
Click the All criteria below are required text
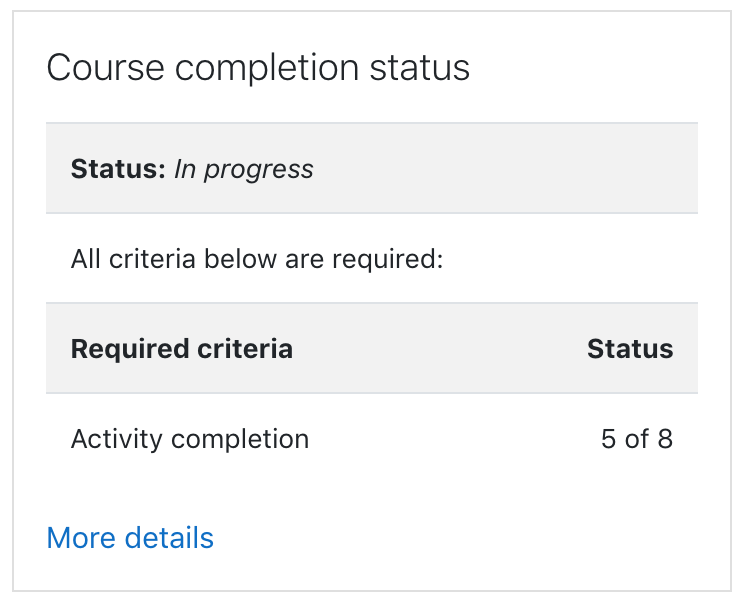coord(257,259)
